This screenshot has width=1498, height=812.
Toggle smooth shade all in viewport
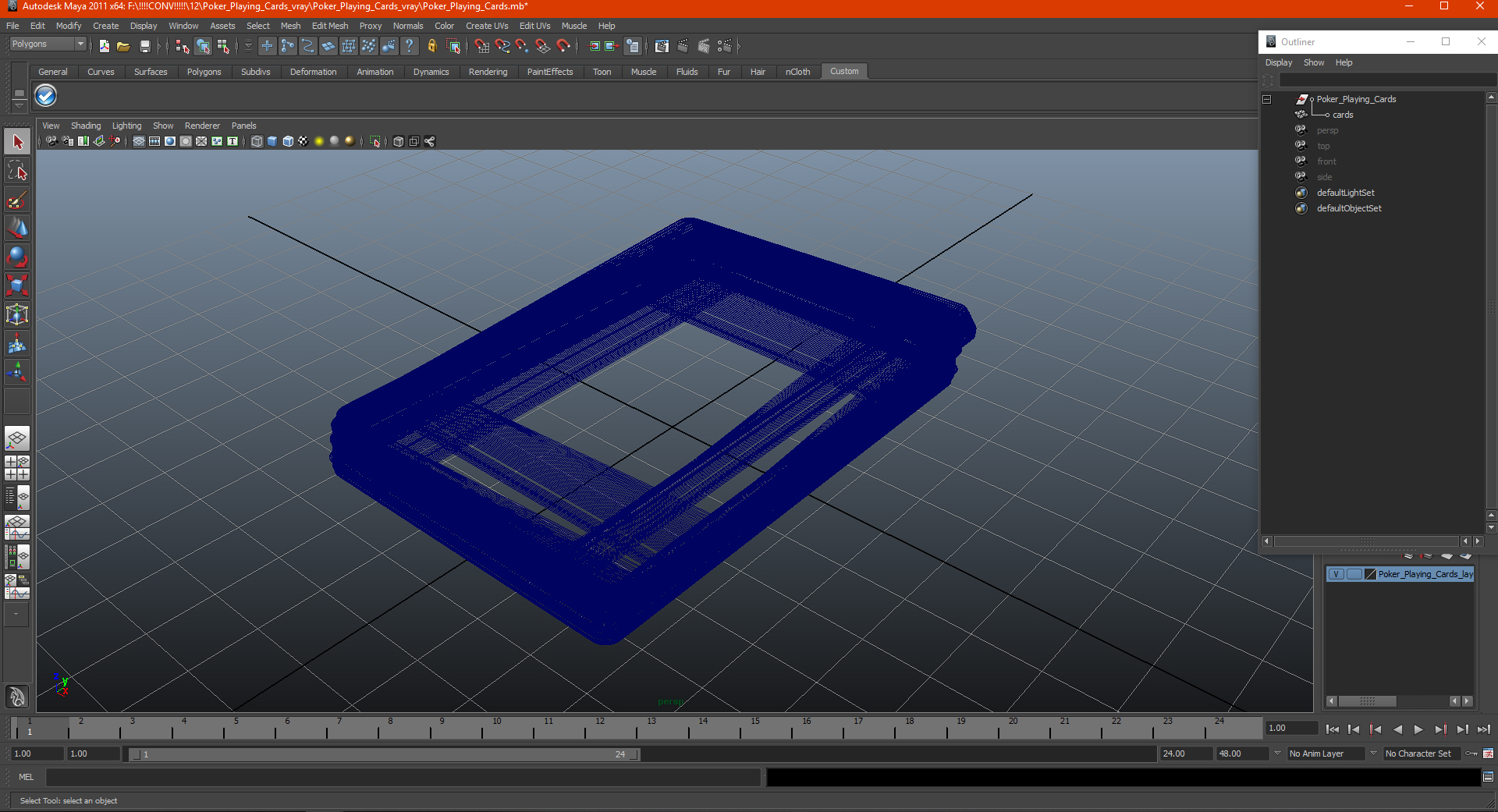click(272, 141)
